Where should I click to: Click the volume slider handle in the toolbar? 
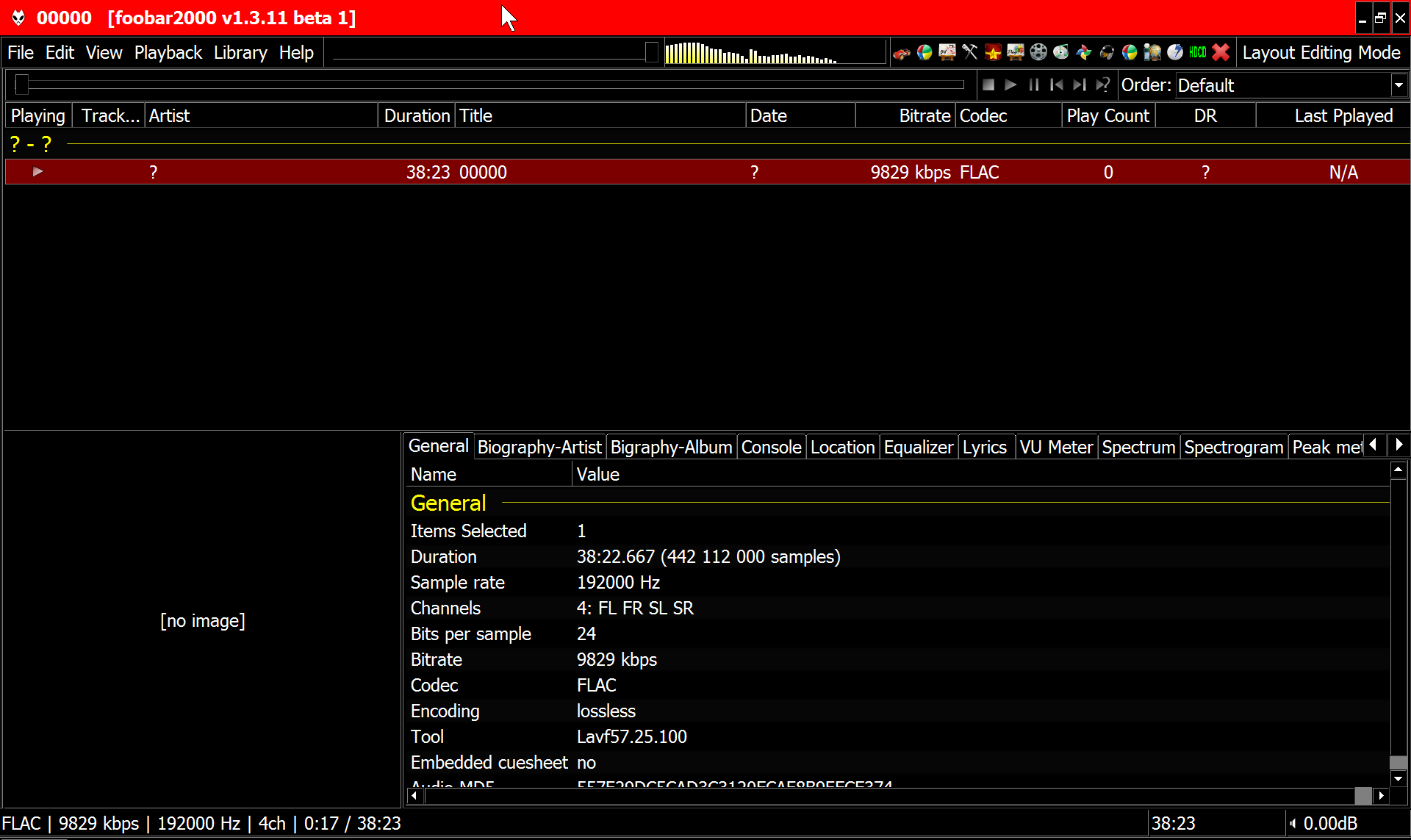(651, 52)
